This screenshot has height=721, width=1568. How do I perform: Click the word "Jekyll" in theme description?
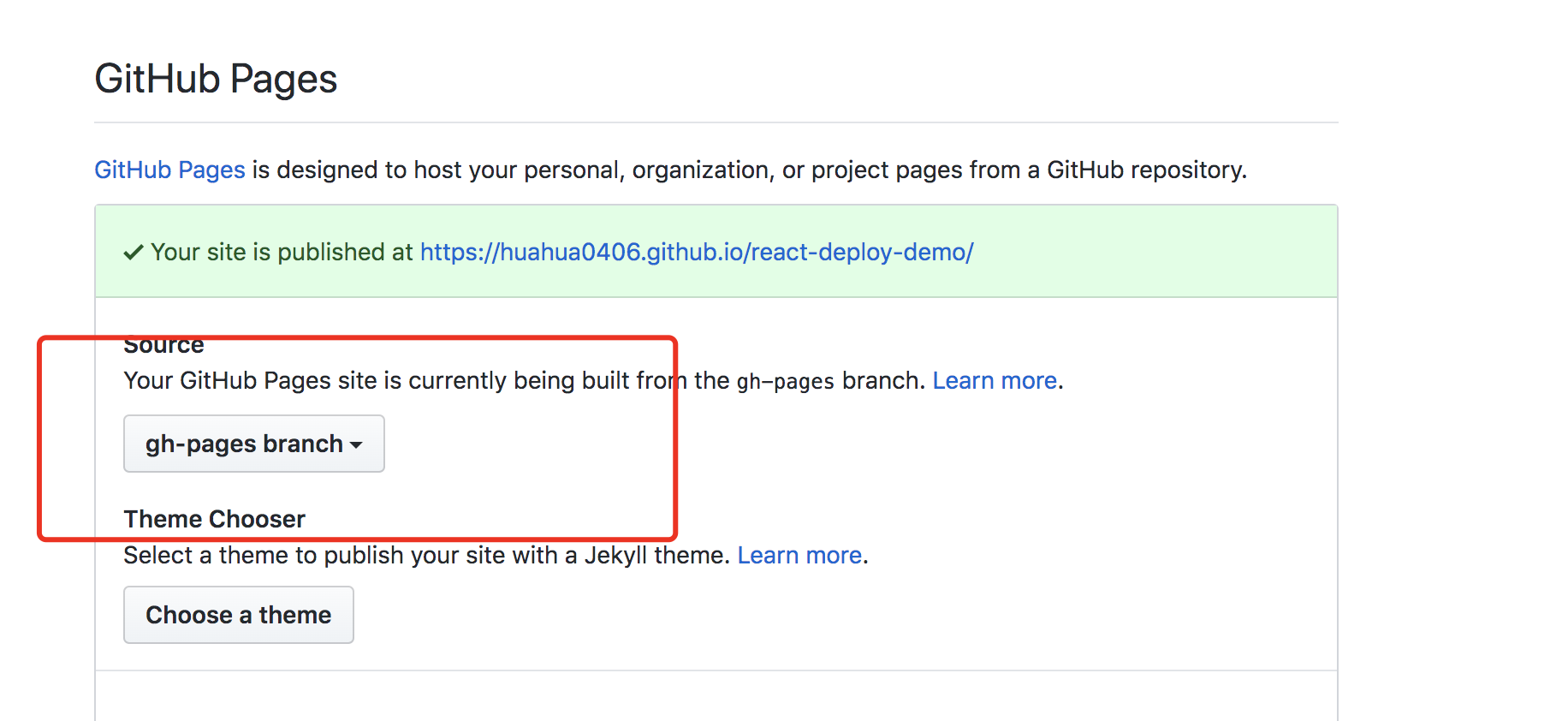click(616, 555)
